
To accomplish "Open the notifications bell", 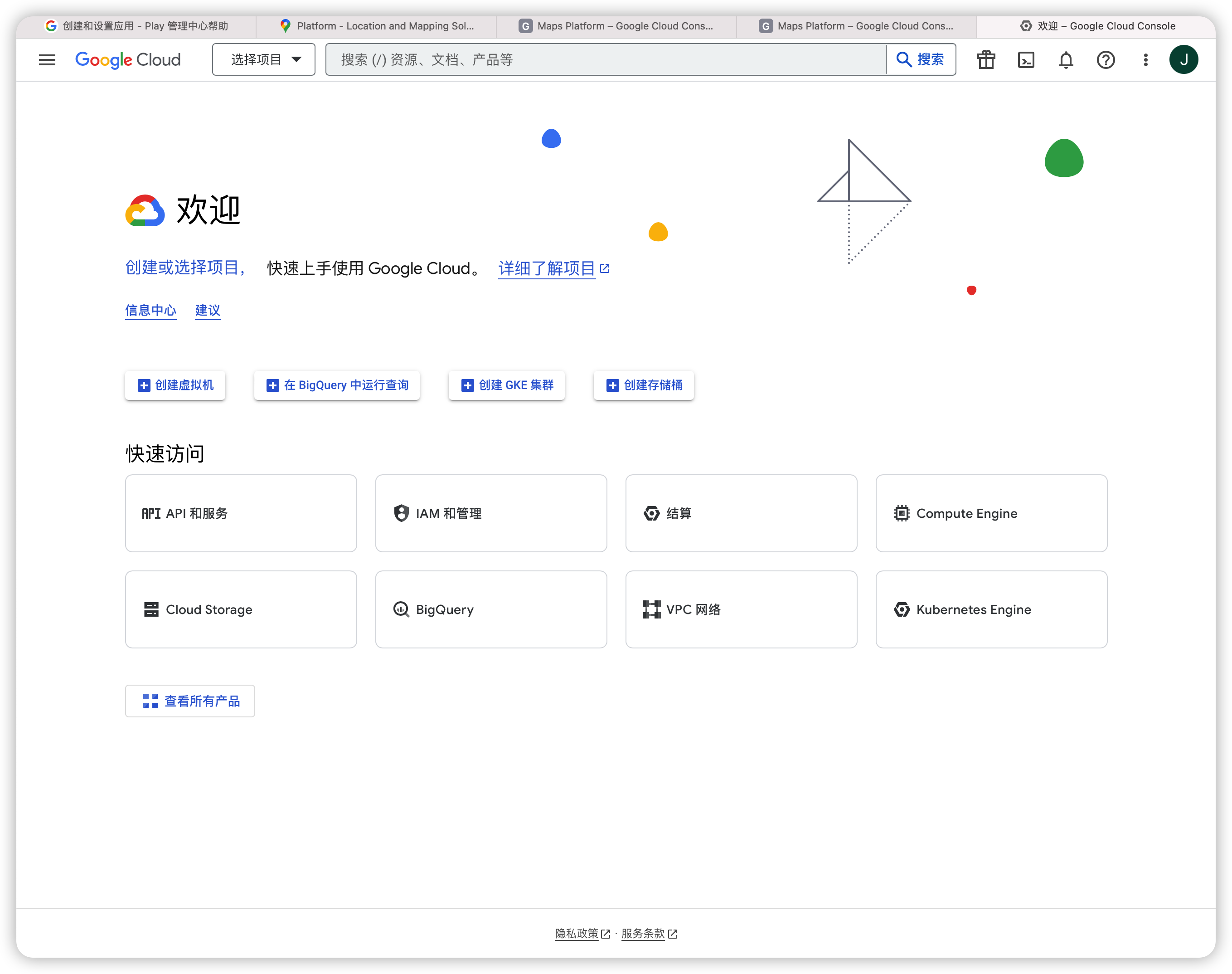I will coord(1066,59).
